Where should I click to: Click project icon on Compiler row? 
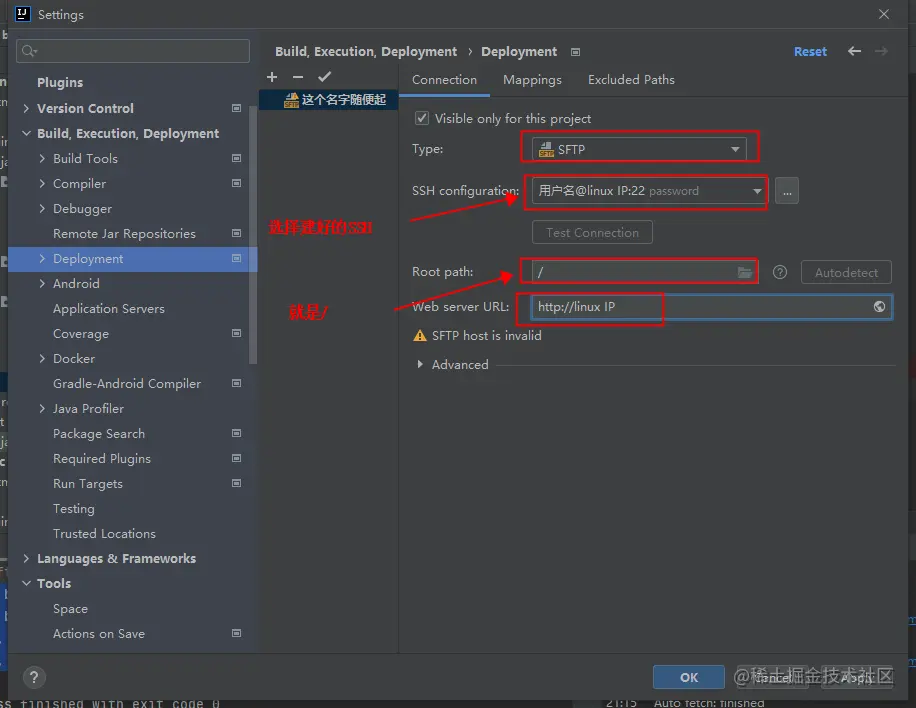pos(237,183)
